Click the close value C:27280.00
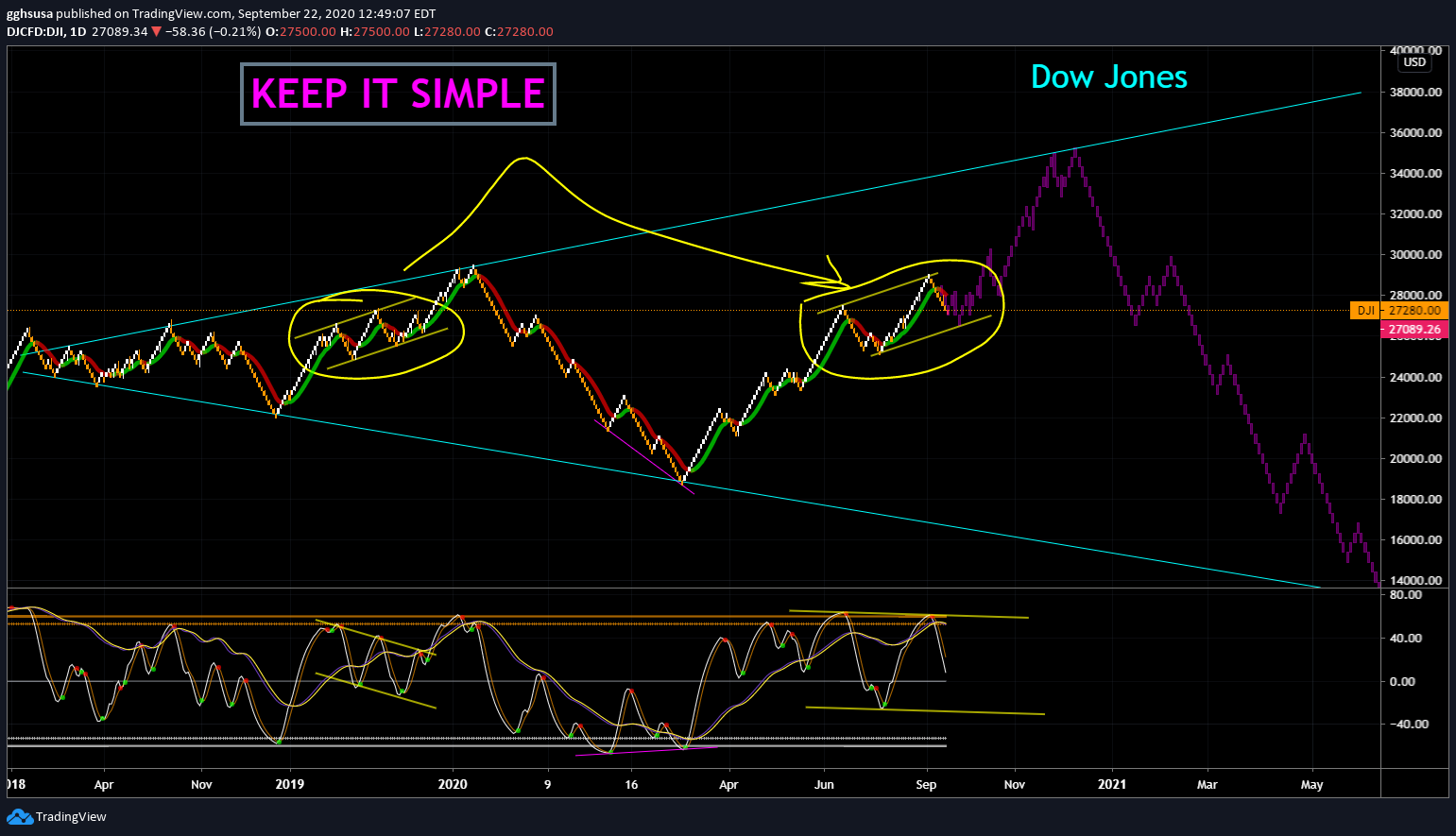 click(x=519, y=31)
